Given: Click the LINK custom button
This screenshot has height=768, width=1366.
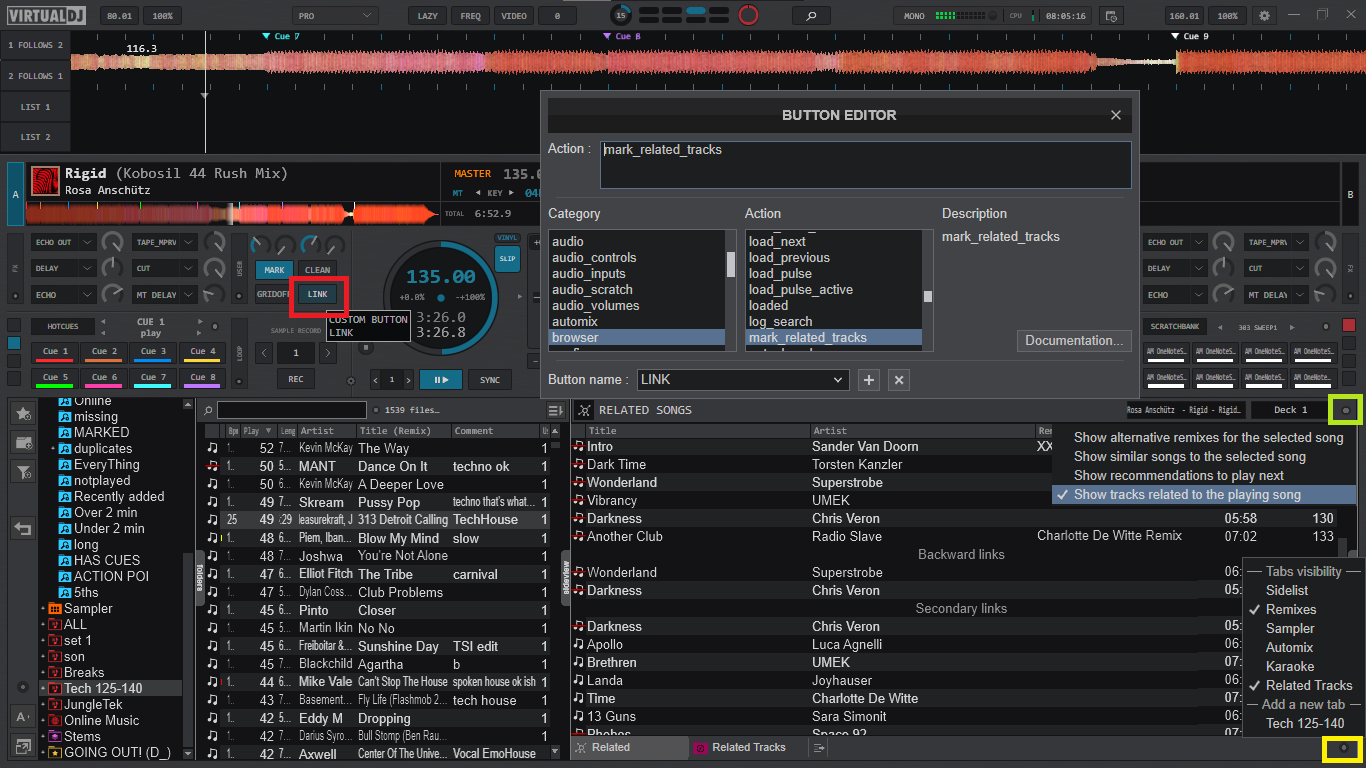Looking at the screenshot, I should click(x=318, y=294).
